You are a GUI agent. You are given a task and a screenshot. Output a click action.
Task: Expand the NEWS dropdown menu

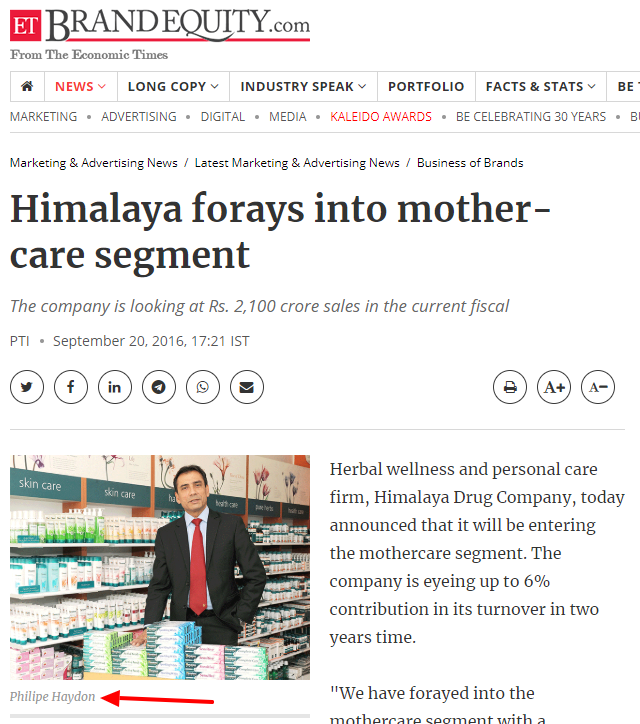(x=81, y=86)
